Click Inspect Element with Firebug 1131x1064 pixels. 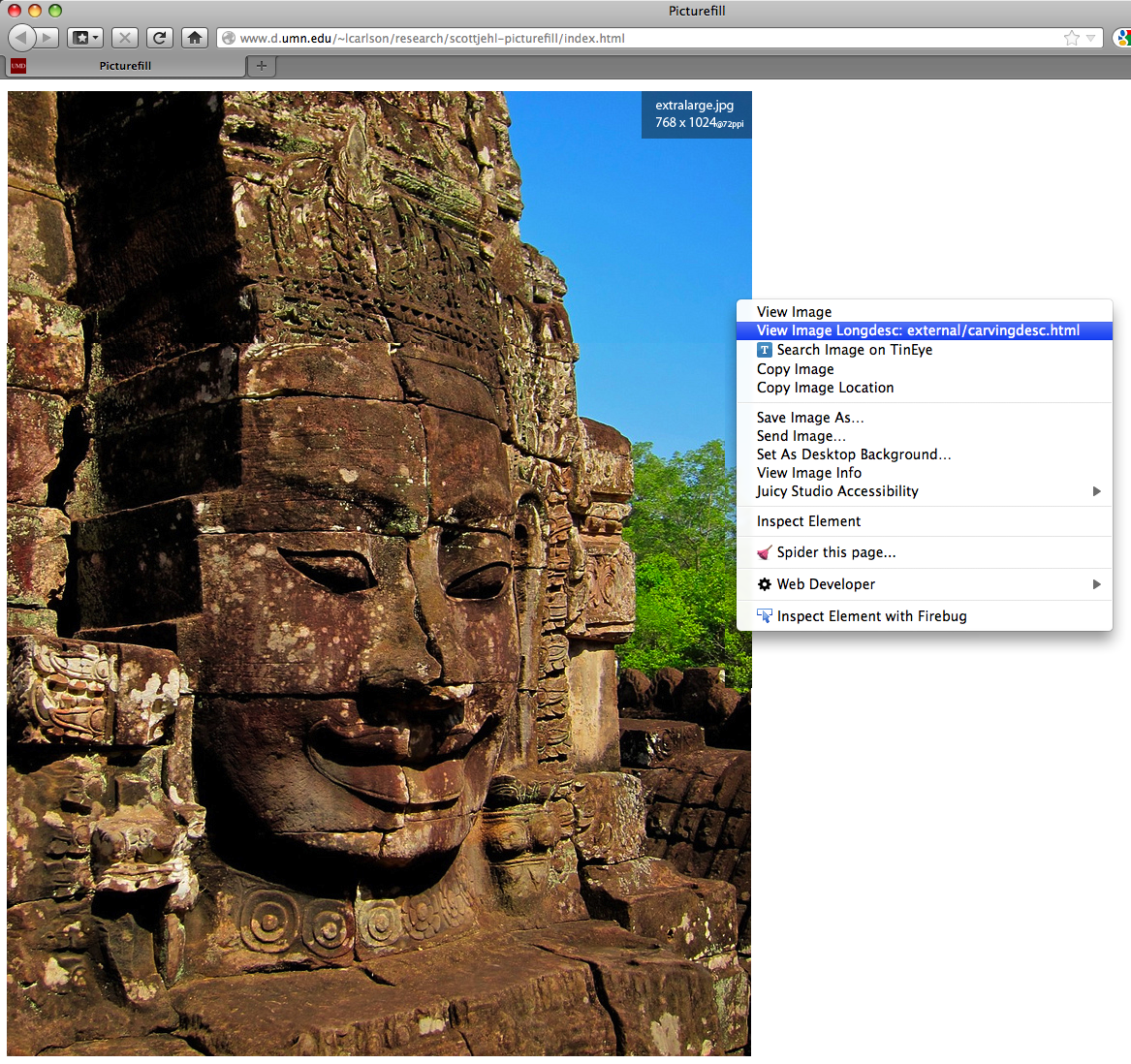tap(871, 616)
